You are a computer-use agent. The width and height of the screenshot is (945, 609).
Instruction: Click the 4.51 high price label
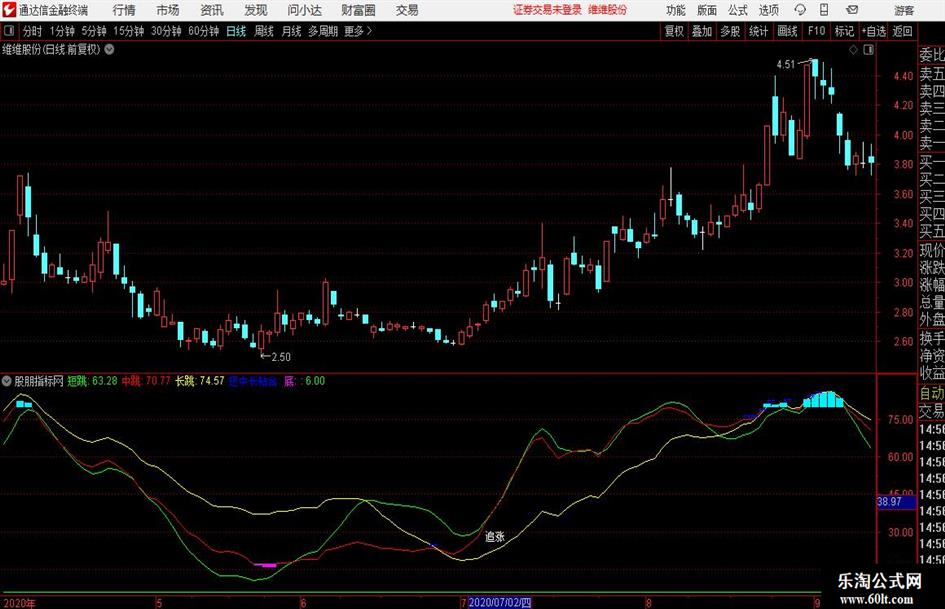coord(786,64)
